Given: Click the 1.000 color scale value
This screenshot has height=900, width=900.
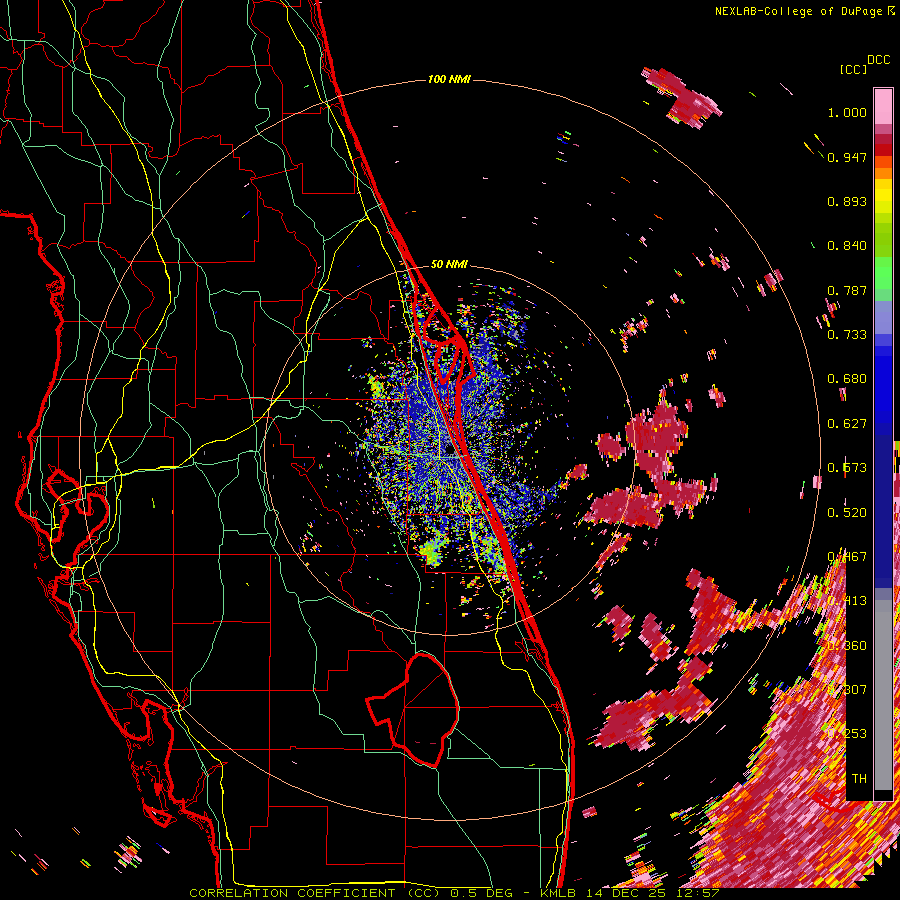Looking at the screenshot, I should pyautogui.click(x=847, y=112).
